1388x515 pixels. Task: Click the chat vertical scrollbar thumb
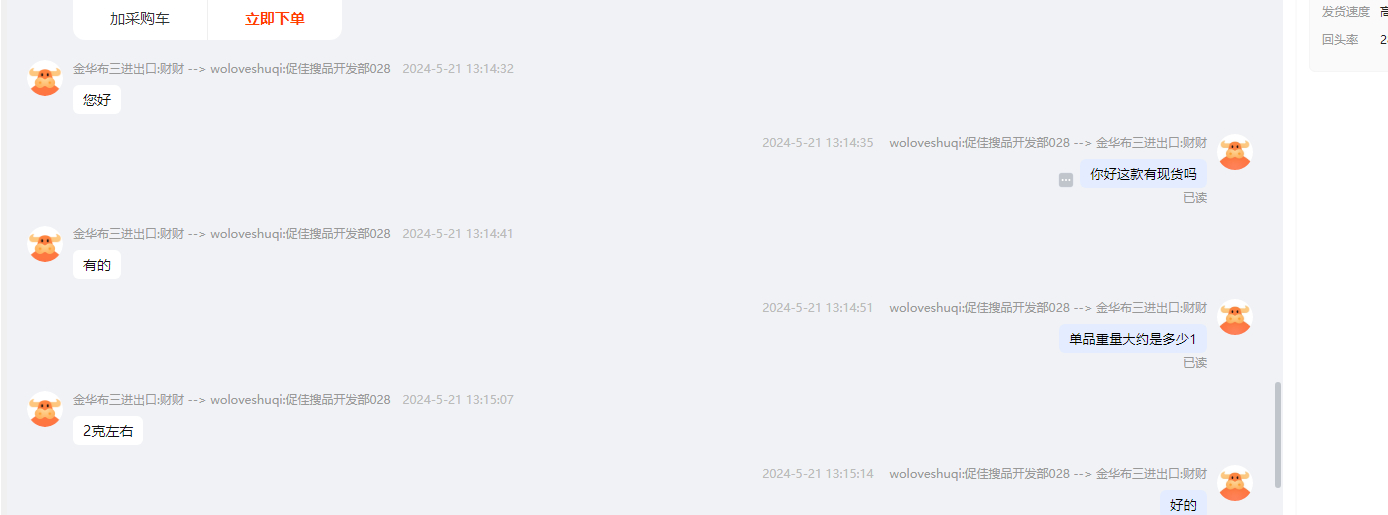1278,434
